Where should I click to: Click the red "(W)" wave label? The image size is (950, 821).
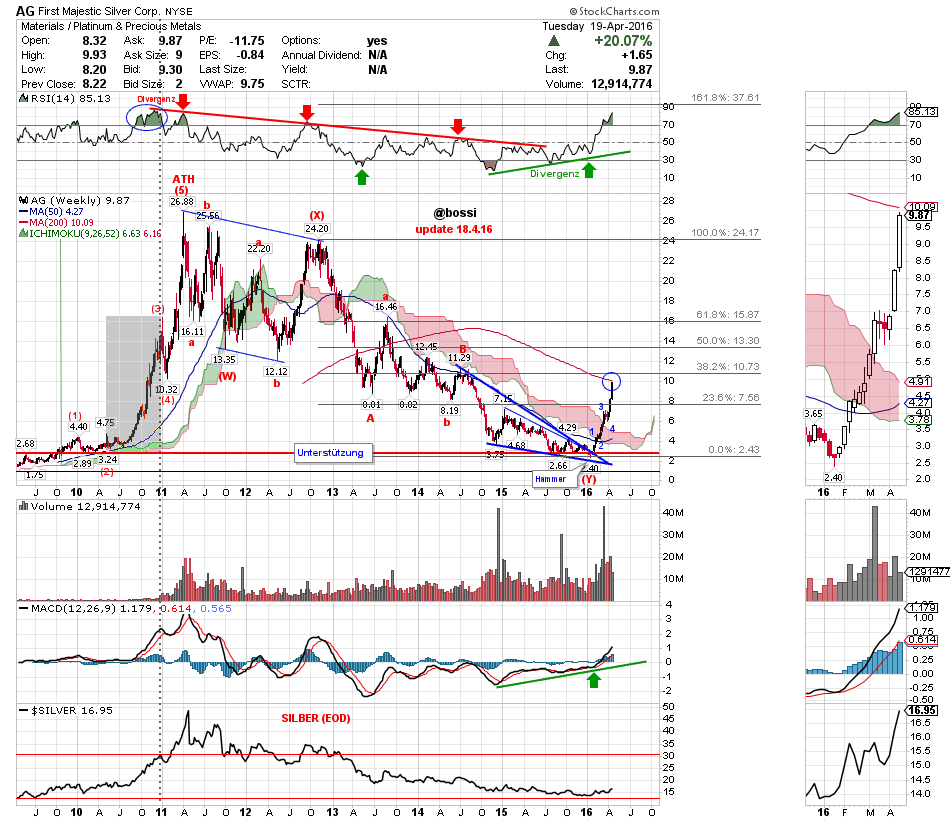click(x=227, y=376)
